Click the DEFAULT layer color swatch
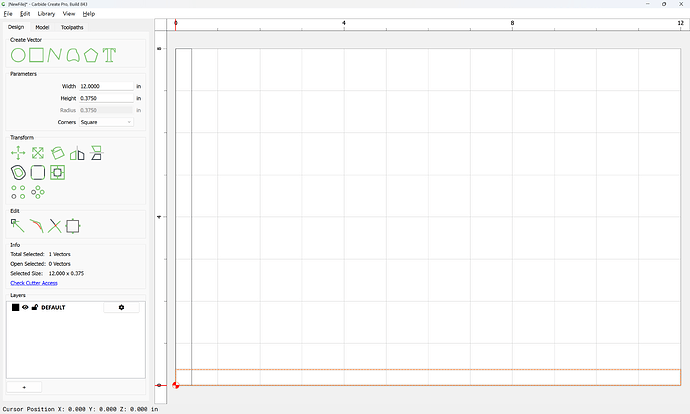 [15, 308]
